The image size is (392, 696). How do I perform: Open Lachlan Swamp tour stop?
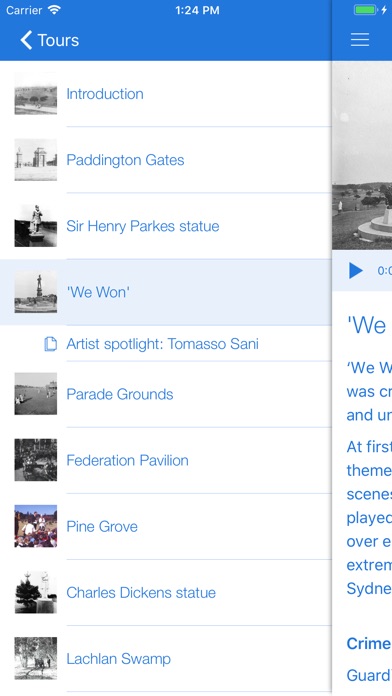tap(166, 659)
